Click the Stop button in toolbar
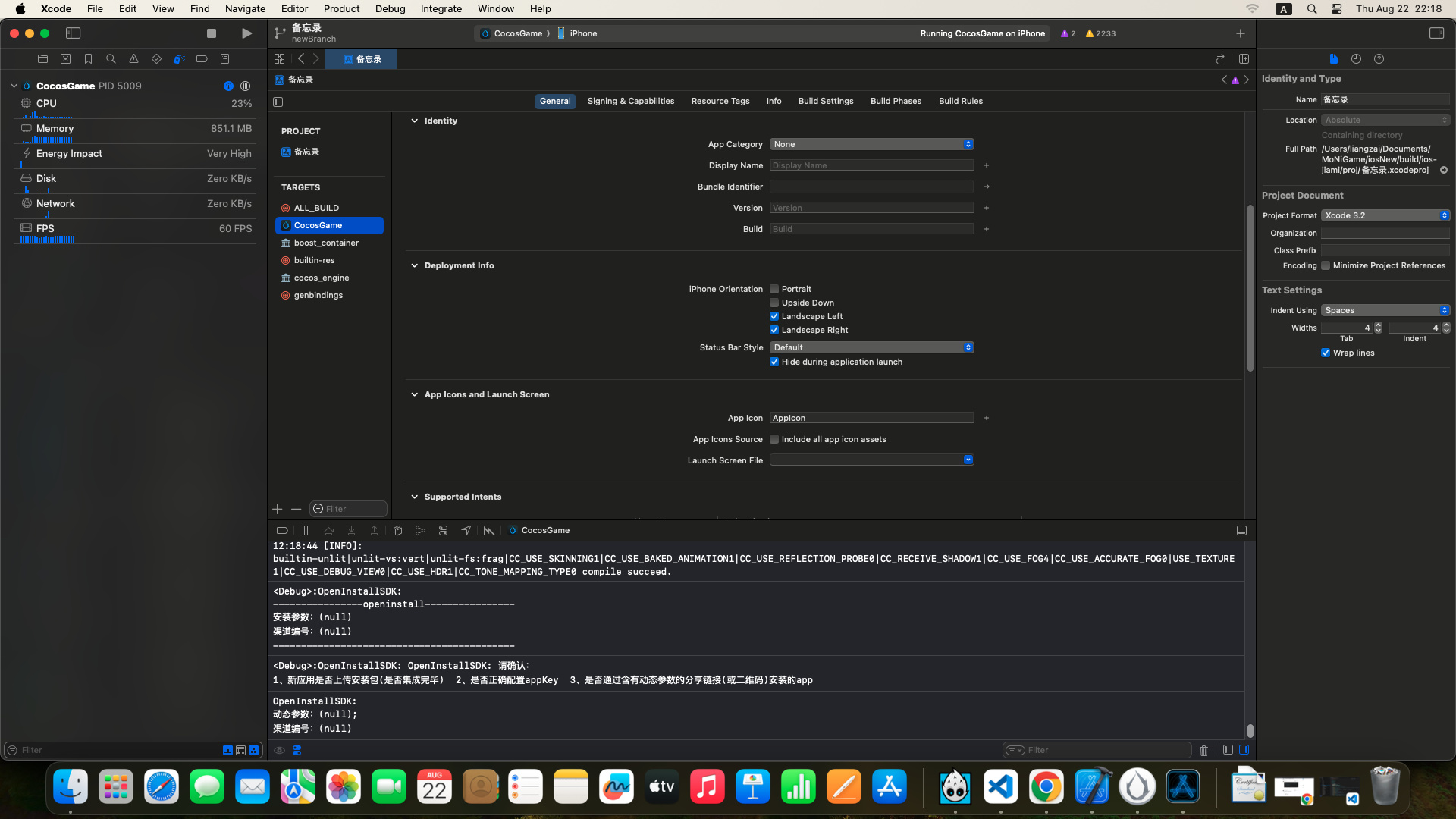Screen dimensions: 1456x819 [x=212, y=33]
